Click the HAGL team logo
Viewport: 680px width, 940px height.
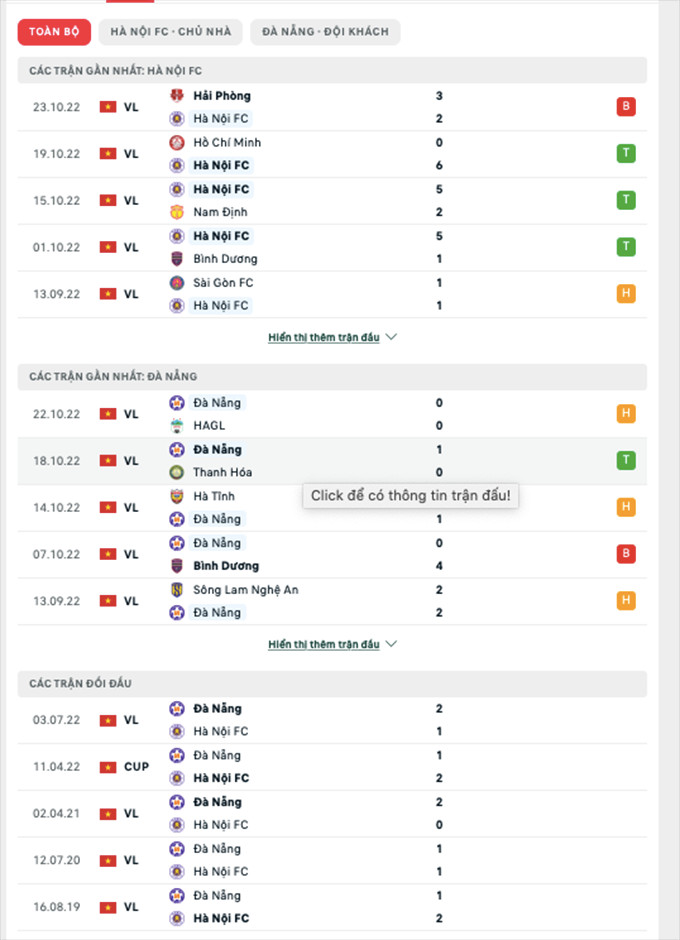point(177,426)
